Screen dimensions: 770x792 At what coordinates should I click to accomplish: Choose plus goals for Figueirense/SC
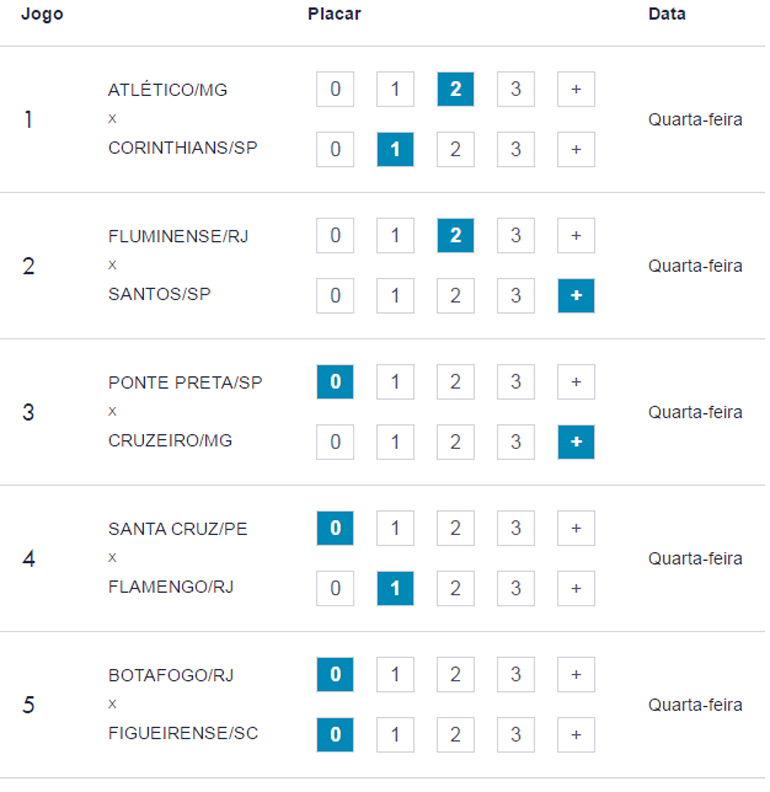coord(576,735)
